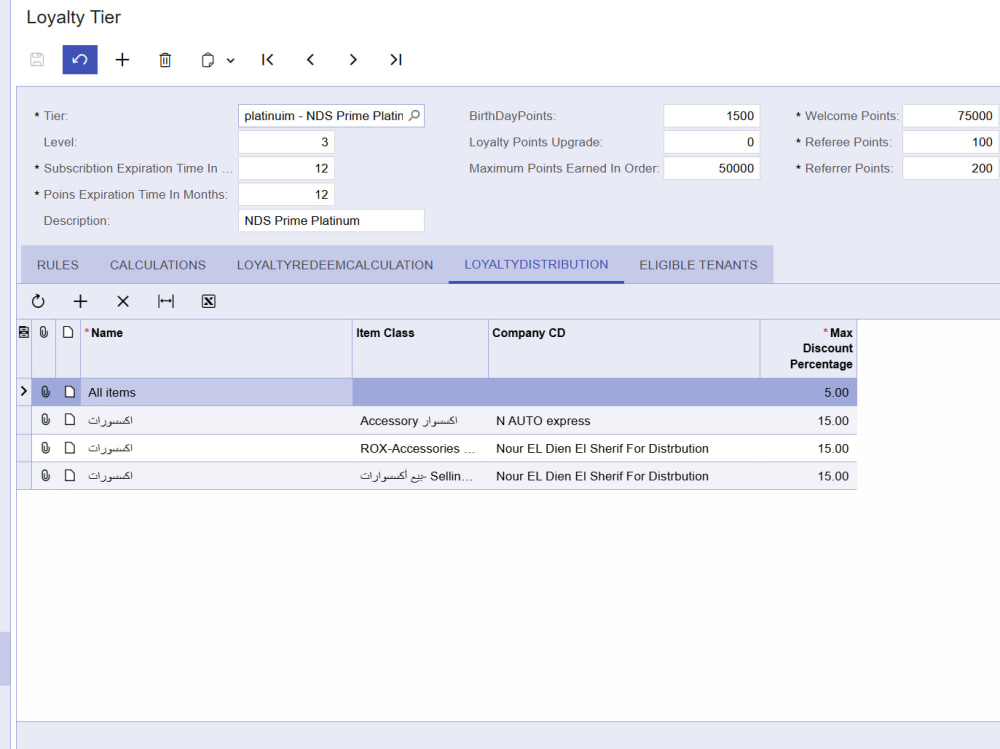
Task: Go to the previous record
Action: [x=310, y=60]
